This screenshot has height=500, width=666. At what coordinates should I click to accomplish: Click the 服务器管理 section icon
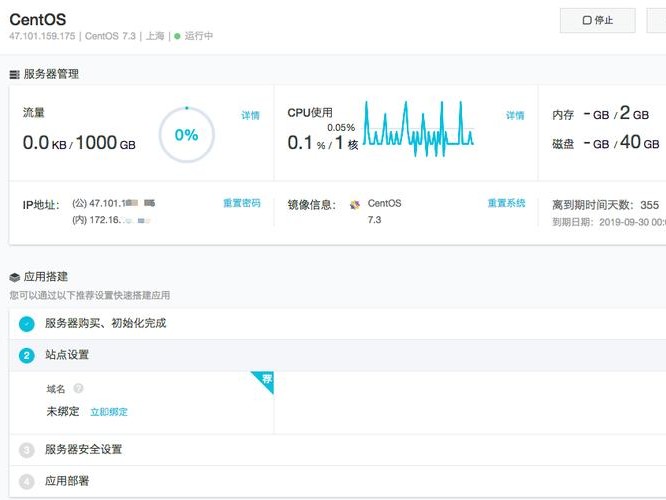pyautogui.click(x=14, y=75)
